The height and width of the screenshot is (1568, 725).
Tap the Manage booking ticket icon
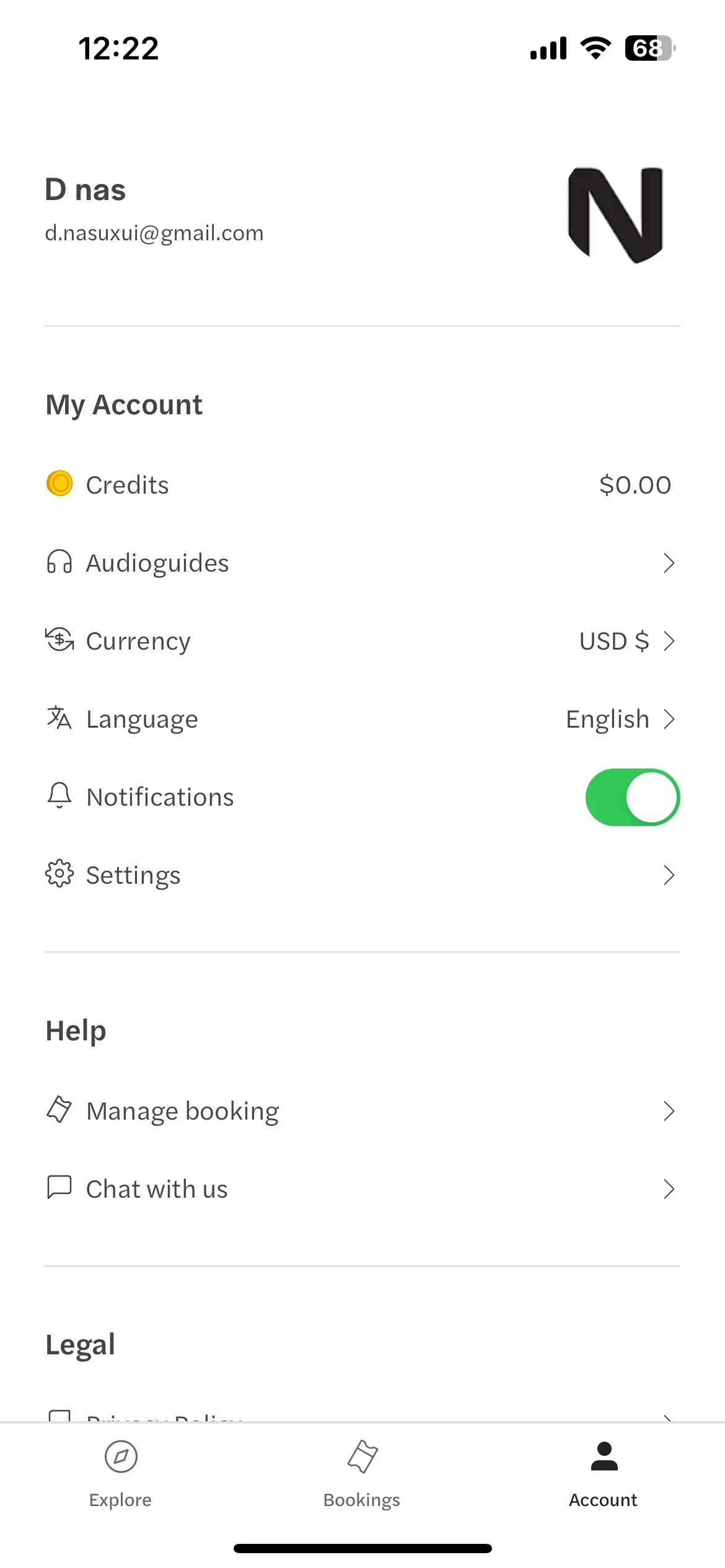tap(59, 1109)
